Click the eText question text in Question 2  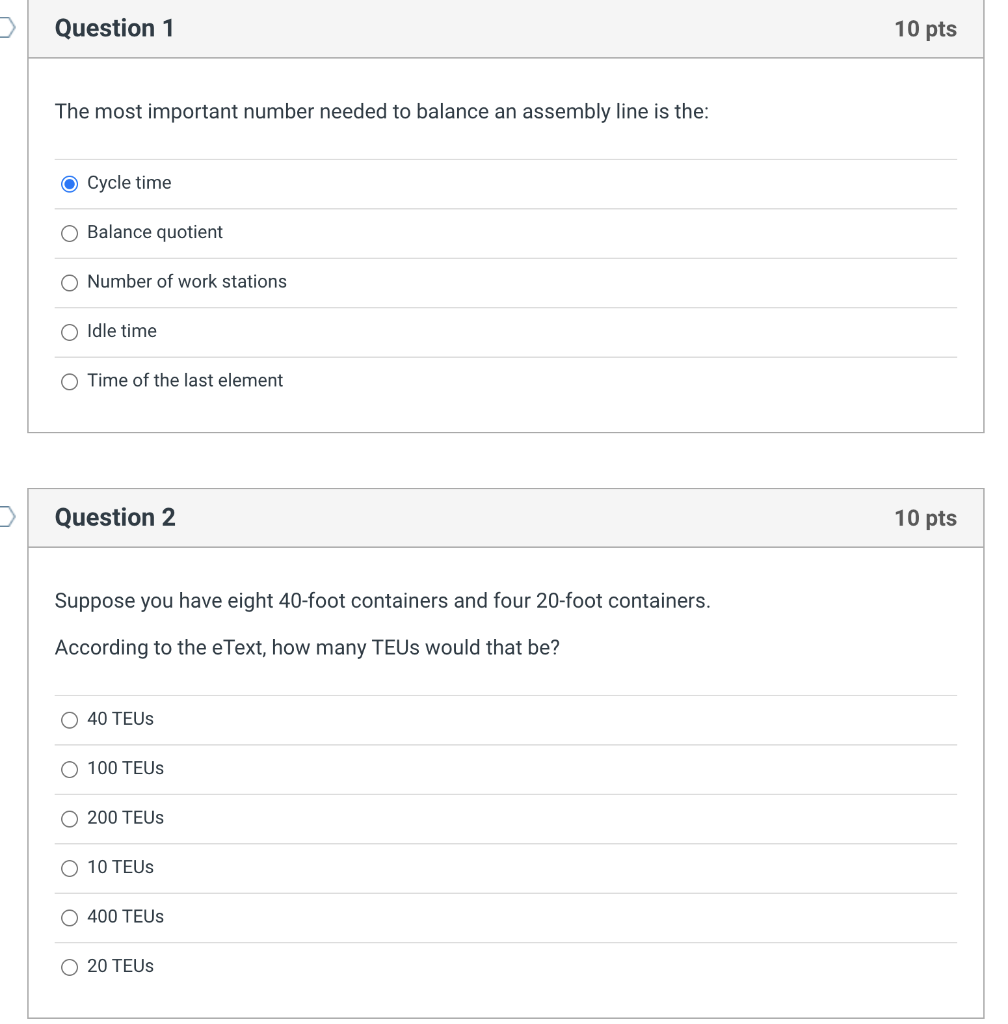(305, 648)
